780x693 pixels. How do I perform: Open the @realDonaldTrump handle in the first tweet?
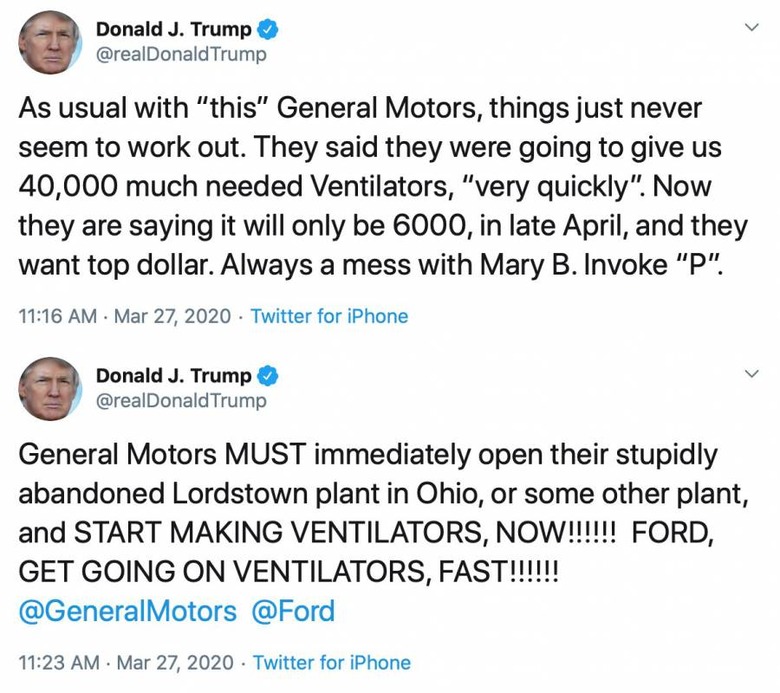[x=181, y=55]
